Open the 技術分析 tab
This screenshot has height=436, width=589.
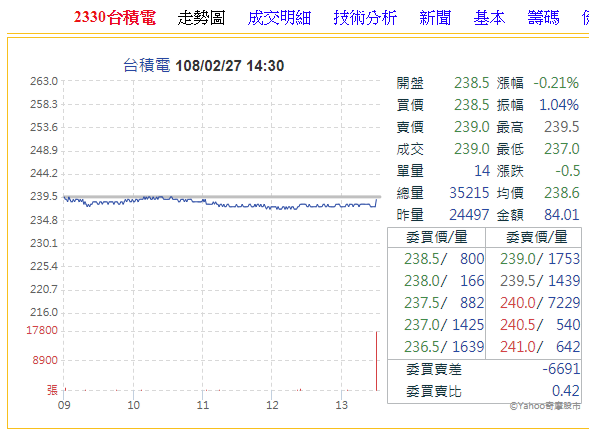pyautogui.click(x=365, y=18)
